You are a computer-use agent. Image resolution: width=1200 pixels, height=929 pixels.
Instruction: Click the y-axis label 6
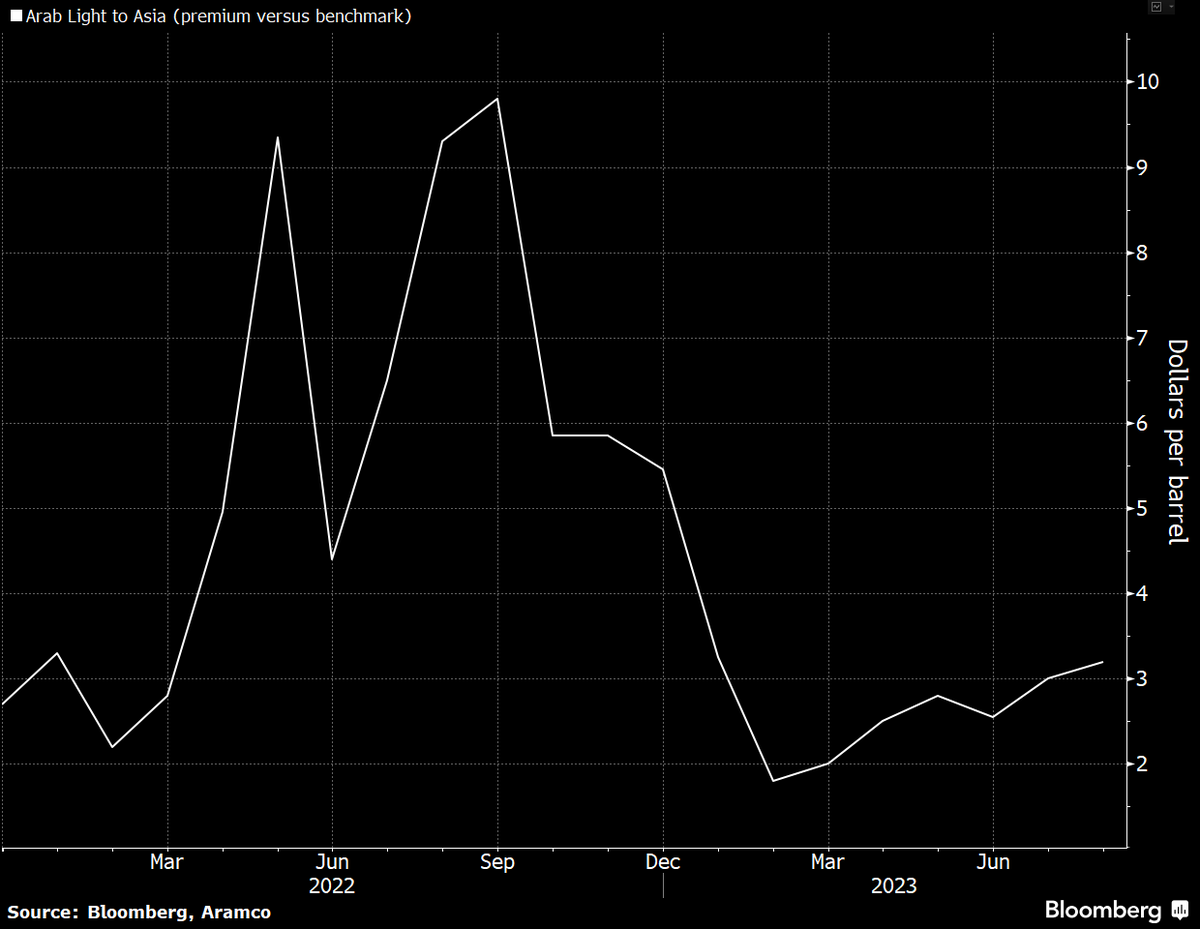point(1143,423)
